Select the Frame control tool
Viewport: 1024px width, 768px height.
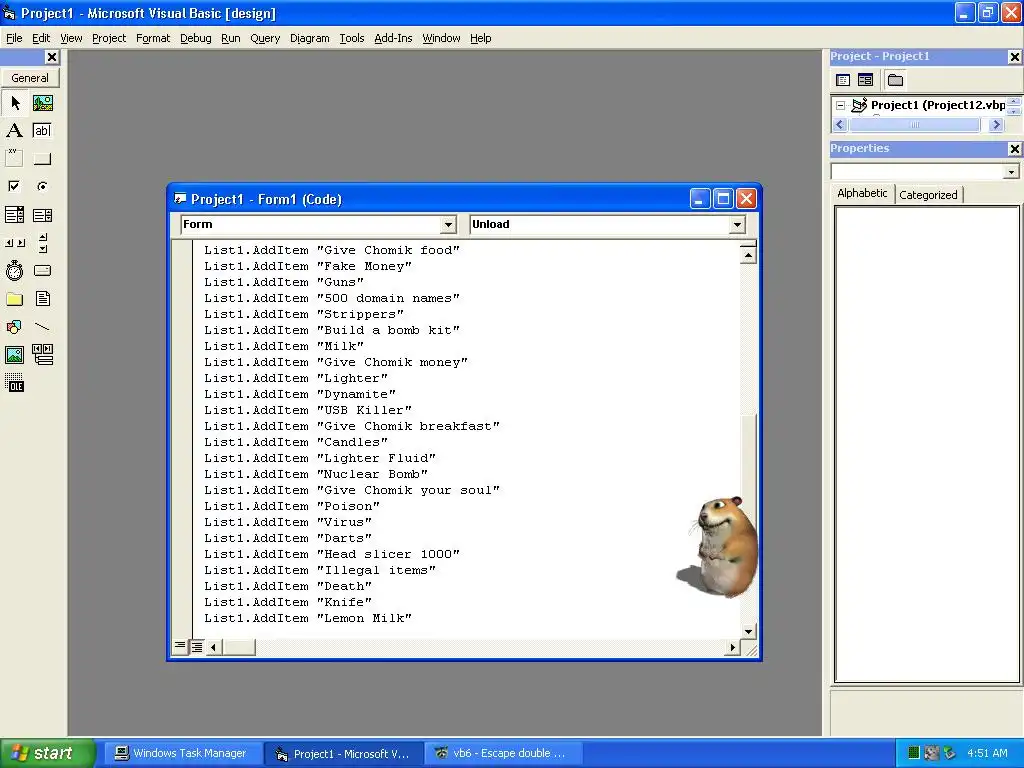click(x=14, y=159)
